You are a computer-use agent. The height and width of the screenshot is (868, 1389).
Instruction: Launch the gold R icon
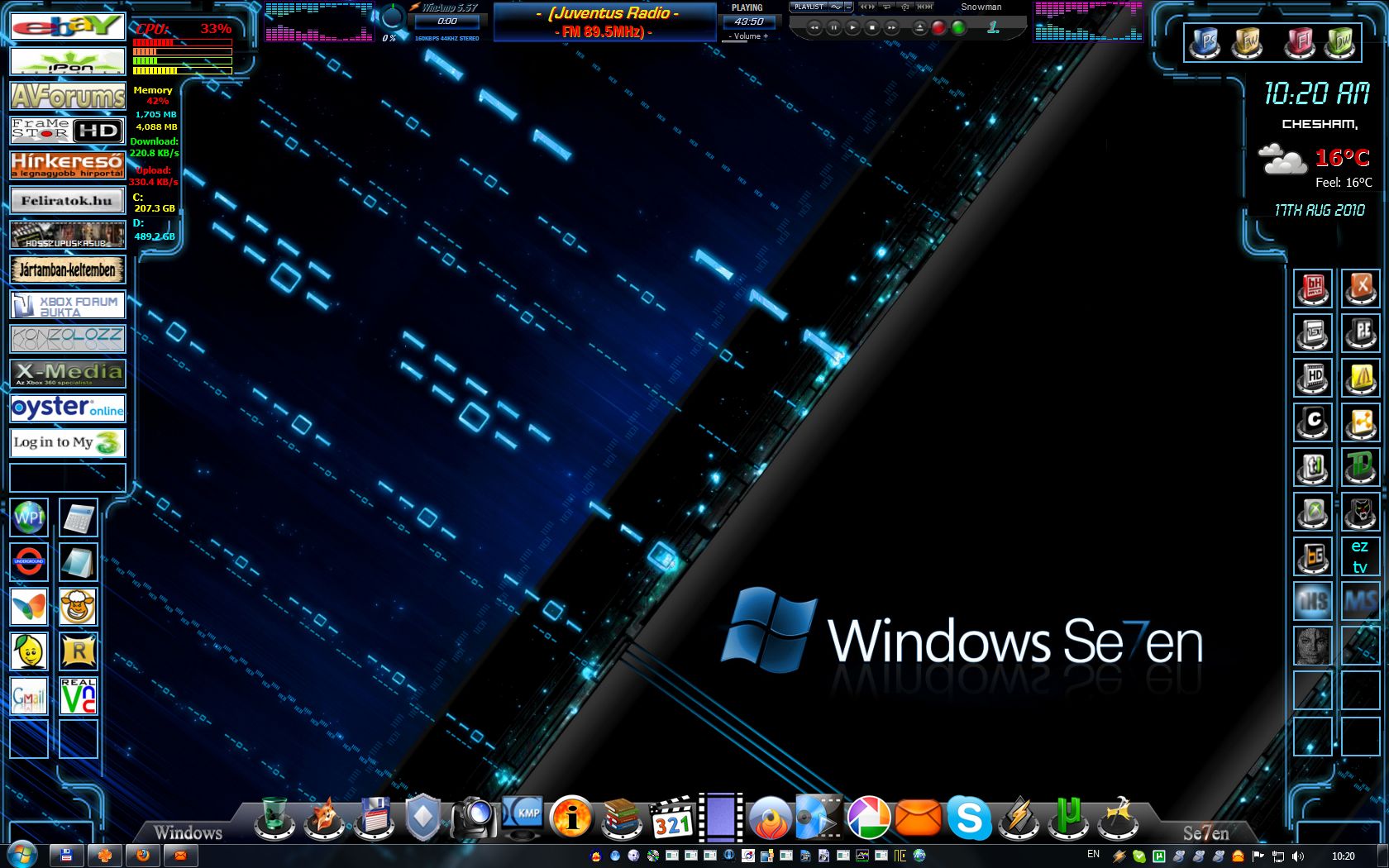coord(79,651)
